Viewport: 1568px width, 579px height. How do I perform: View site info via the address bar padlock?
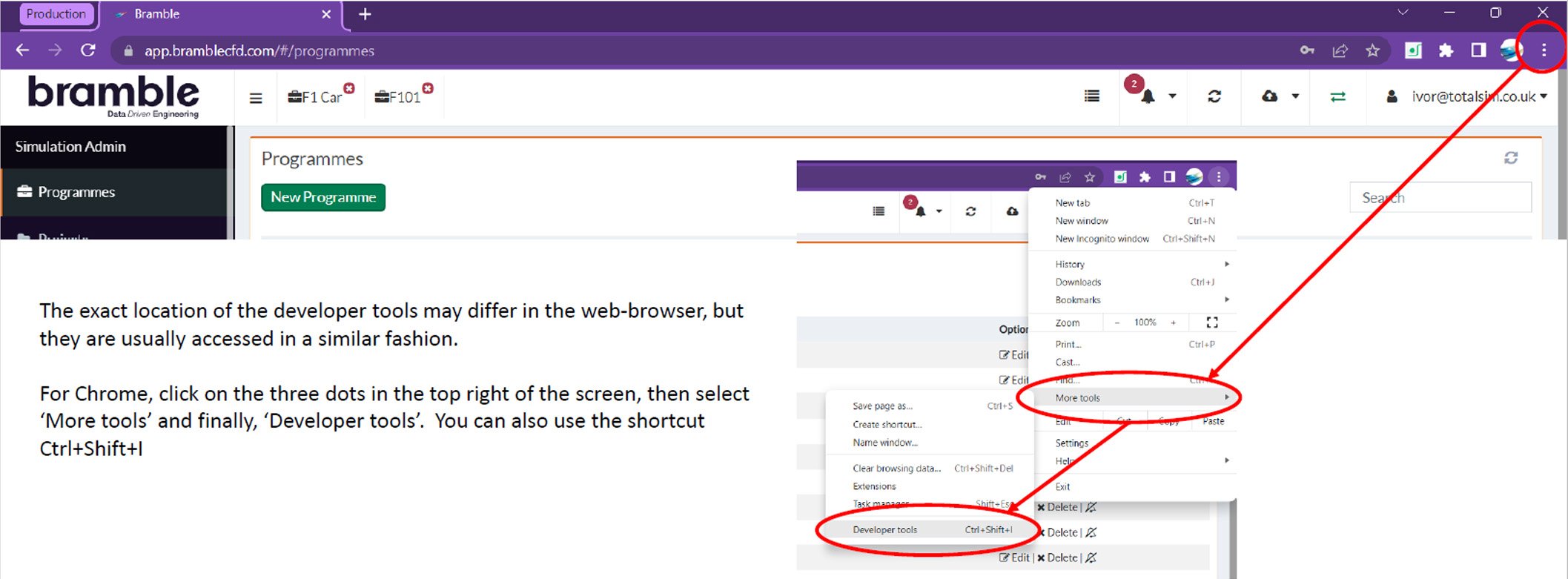coord(128,50)
